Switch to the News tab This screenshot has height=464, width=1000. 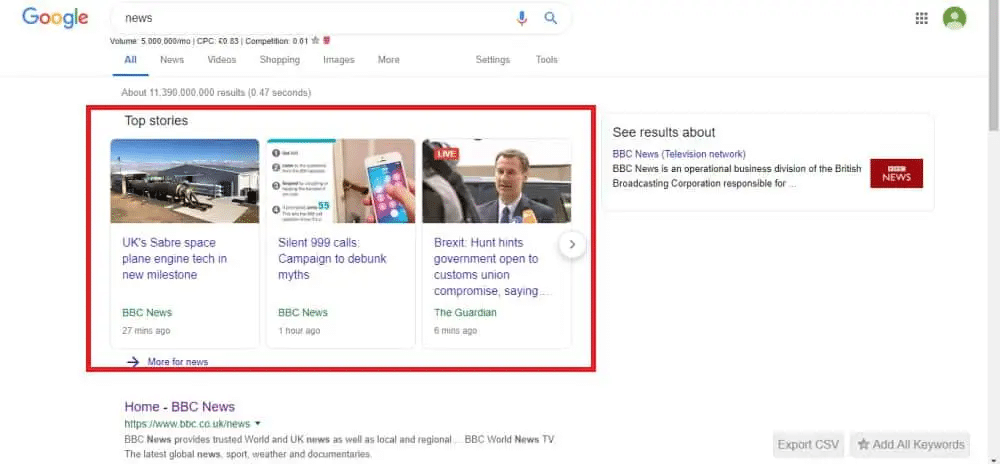pos(172,59)
